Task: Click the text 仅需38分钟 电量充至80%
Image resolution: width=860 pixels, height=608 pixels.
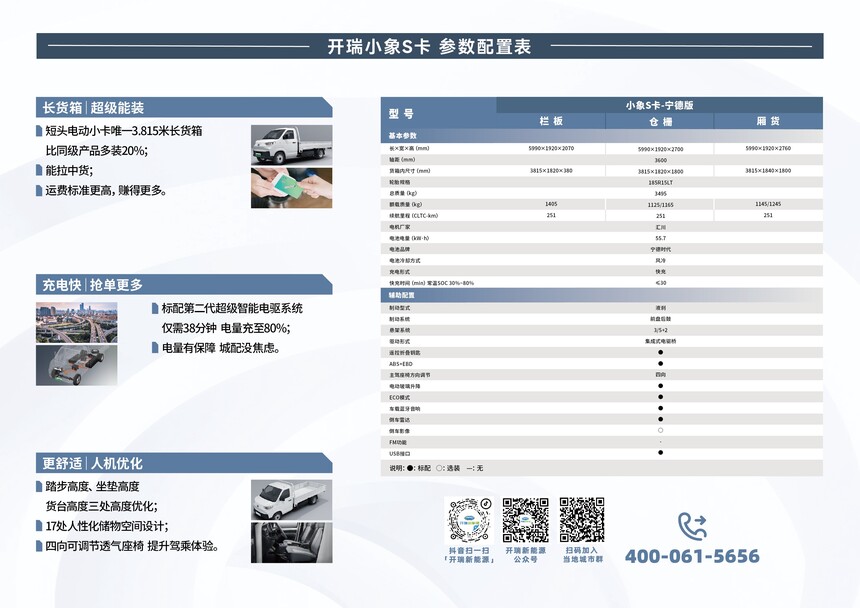Action: point(225,328)
